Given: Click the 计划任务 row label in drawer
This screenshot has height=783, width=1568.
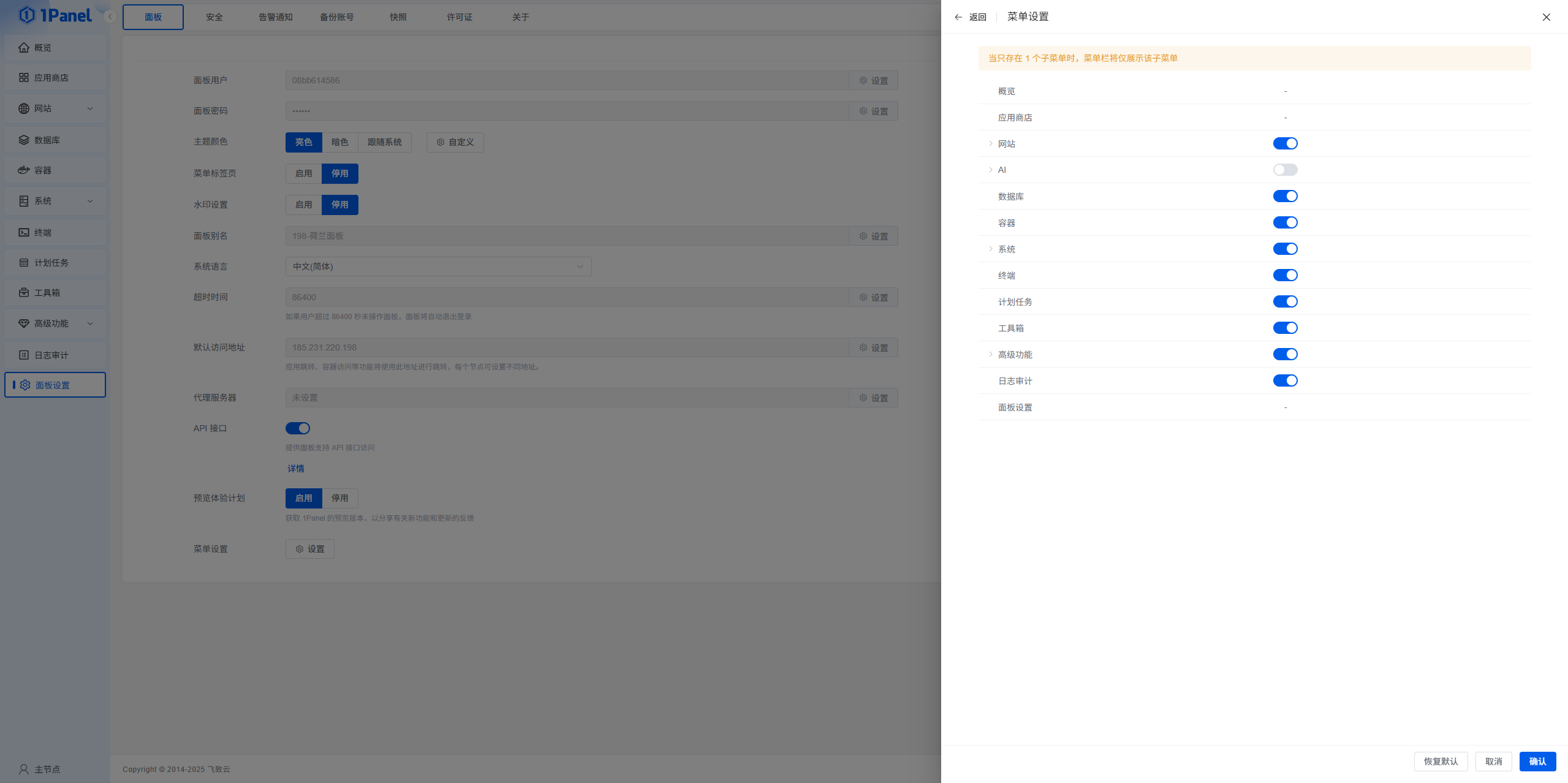Looking at the screenshot, I should pos(1015,301).
